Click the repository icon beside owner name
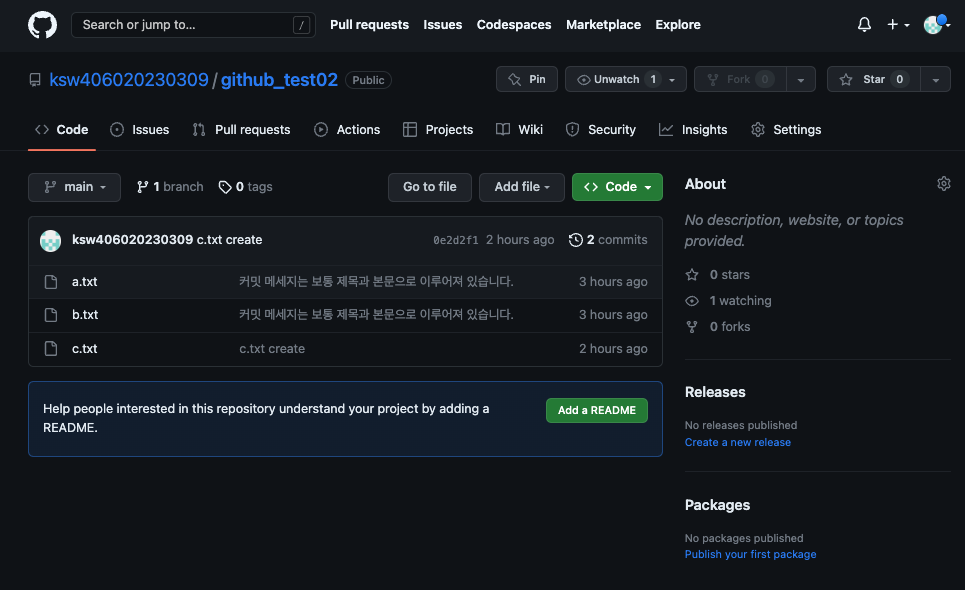 [x=35, y=80]
